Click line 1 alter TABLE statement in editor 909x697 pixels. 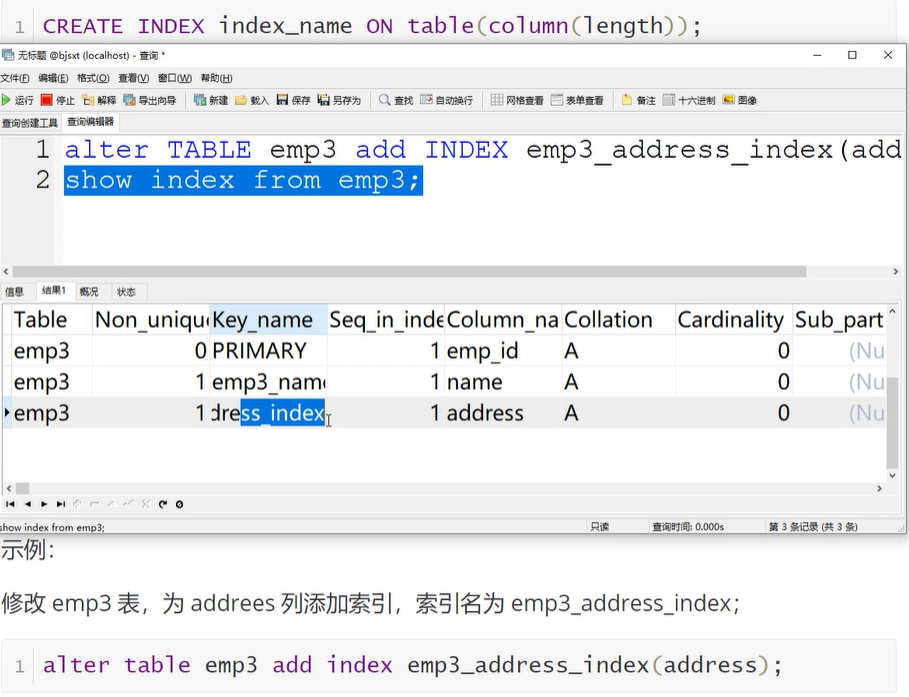click(482, 150)
